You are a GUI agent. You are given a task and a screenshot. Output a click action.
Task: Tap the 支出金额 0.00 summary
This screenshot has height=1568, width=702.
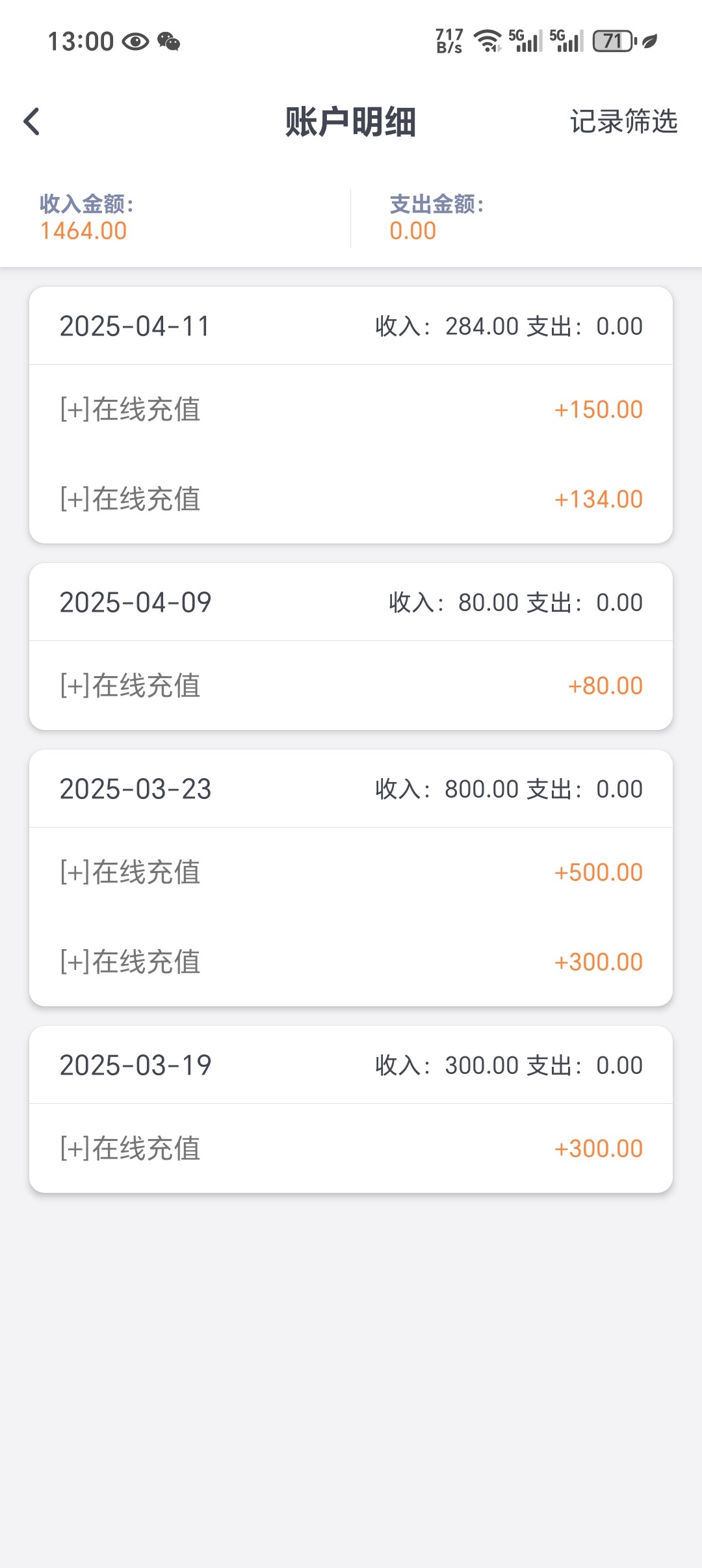(435, 218)
